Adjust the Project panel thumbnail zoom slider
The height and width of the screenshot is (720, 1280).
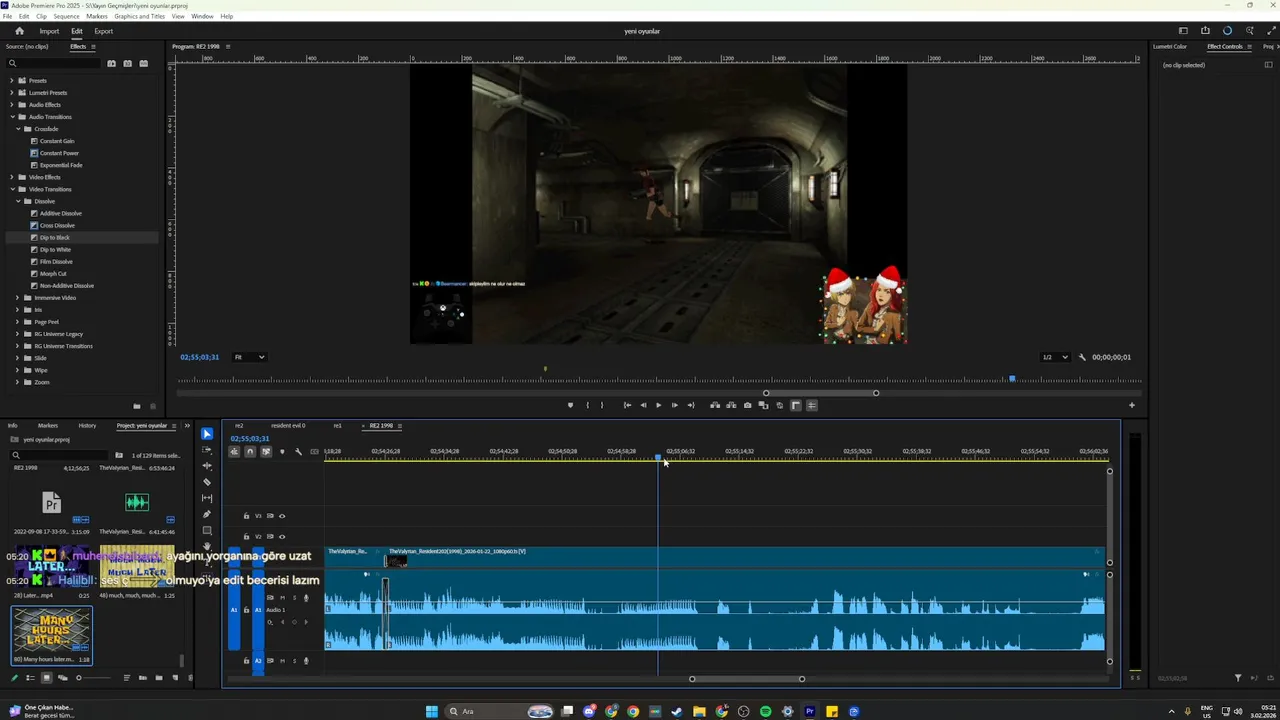(x=92, y=678)
